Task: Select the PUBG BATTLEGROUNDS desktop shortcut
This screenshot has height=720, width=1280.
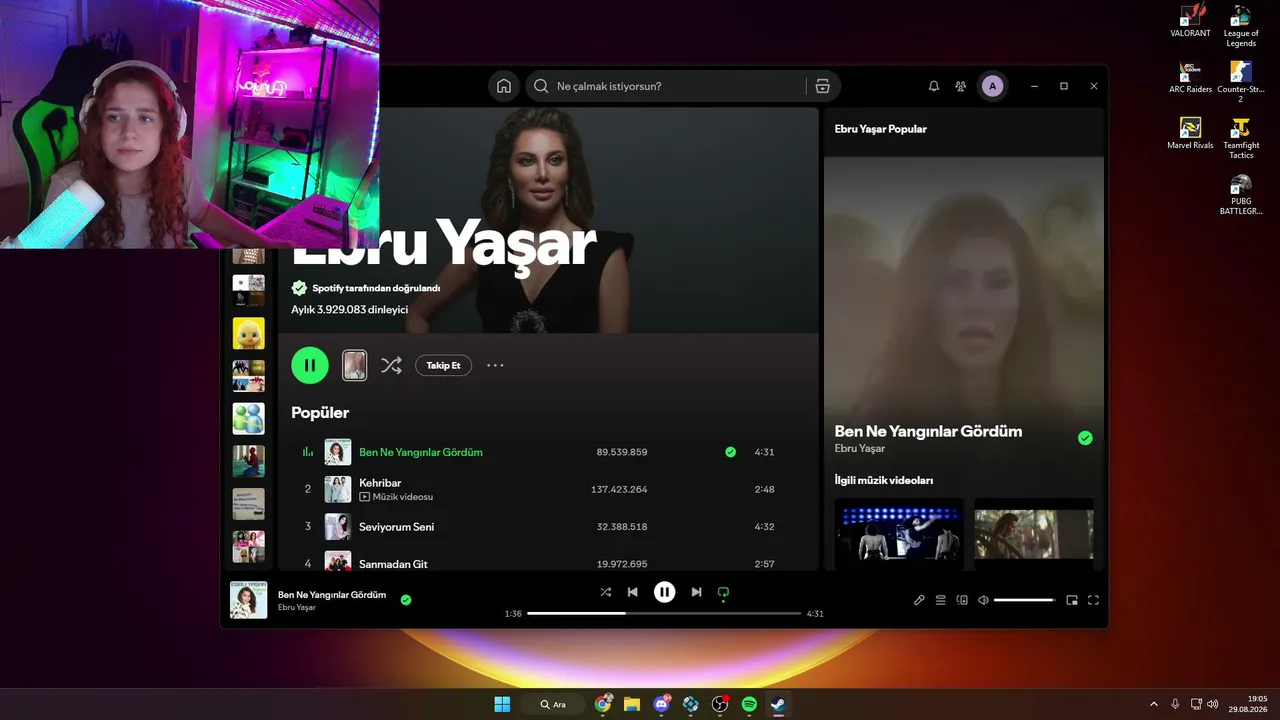Action: [x=1241, y=194]
